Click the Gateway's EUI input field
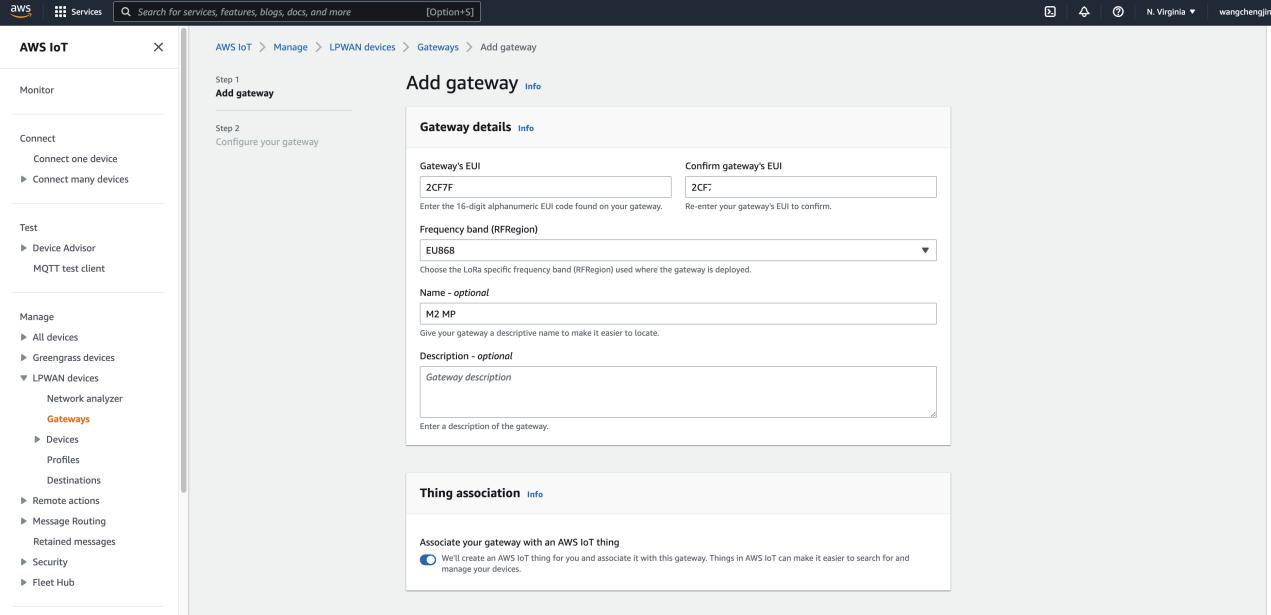1271x615 pixels. coord(545,187)
